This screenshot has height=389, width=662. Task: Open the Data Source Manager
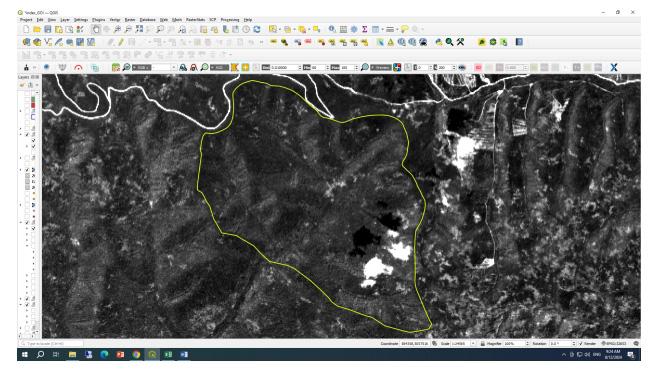pyautogui.click(x=26, y=42)
